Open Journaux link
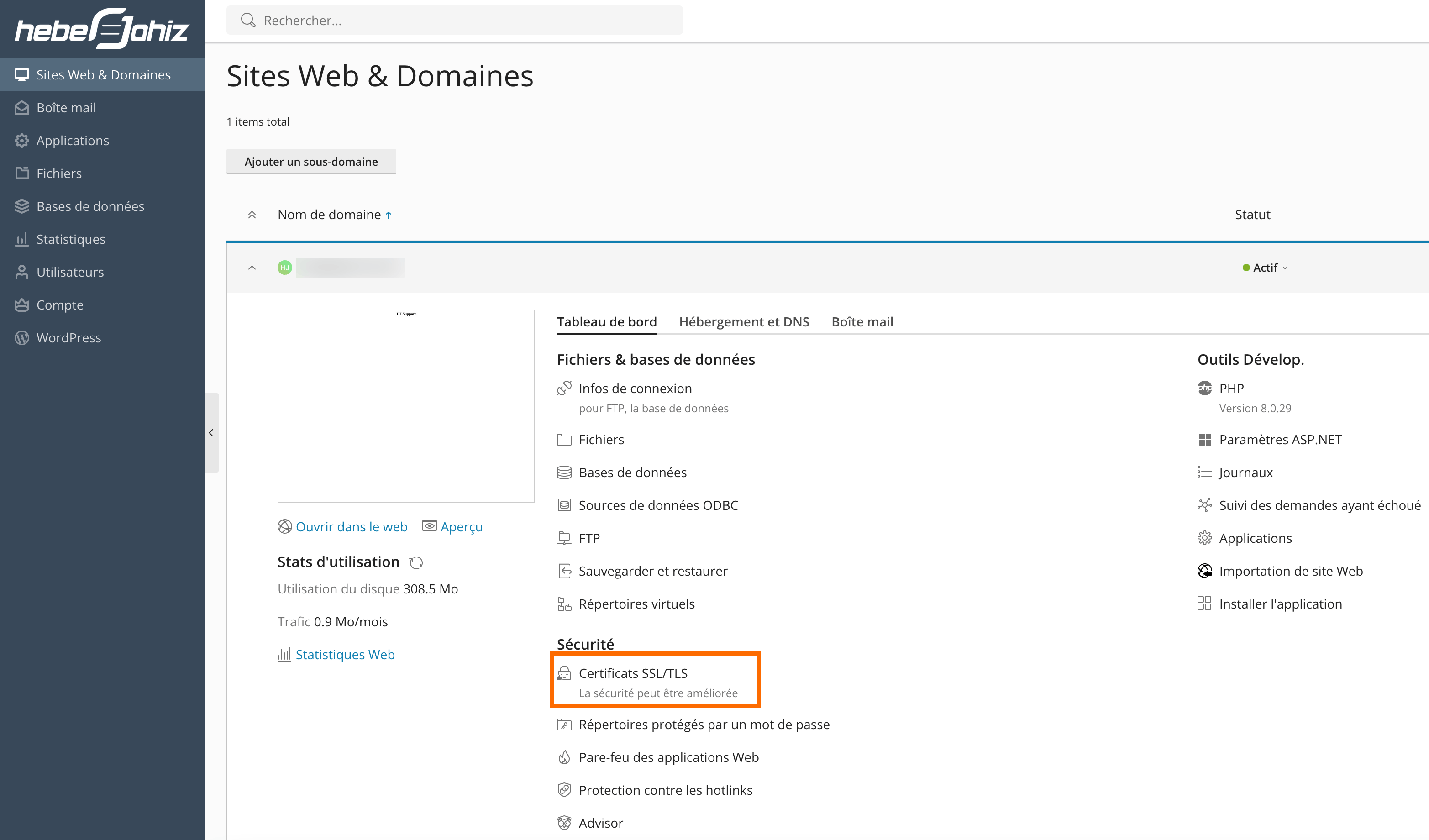 [x=1246, y=472]
